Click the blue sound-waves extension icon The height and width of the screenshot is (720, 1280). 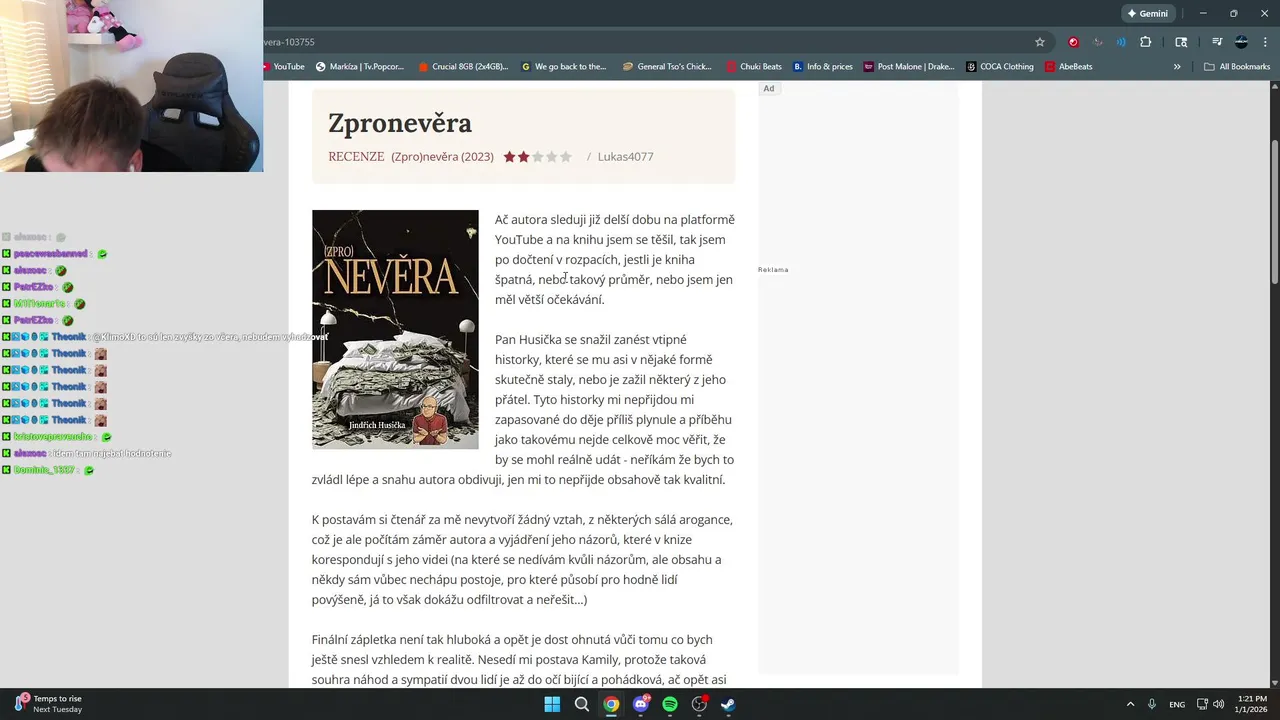tap(1121, 42)
